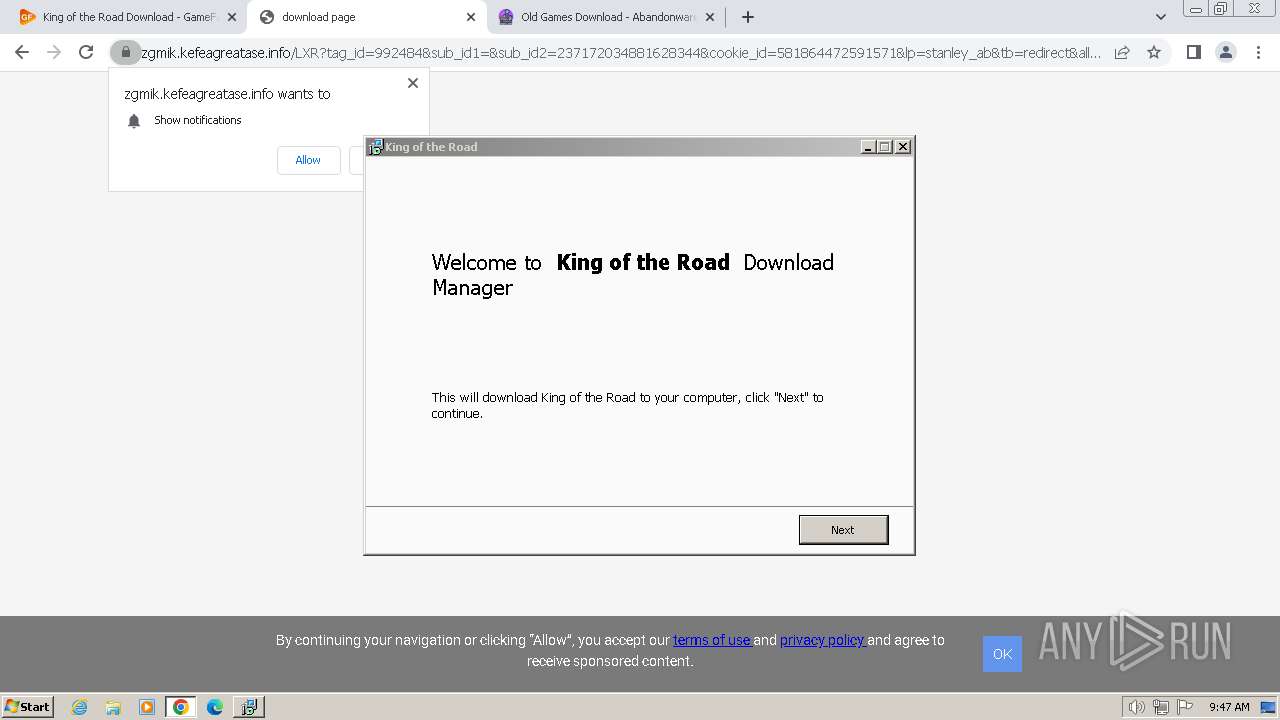The height and width of the screenshot is (720, 1280).
Task: Close the download page tab
Action: [471, 17]
